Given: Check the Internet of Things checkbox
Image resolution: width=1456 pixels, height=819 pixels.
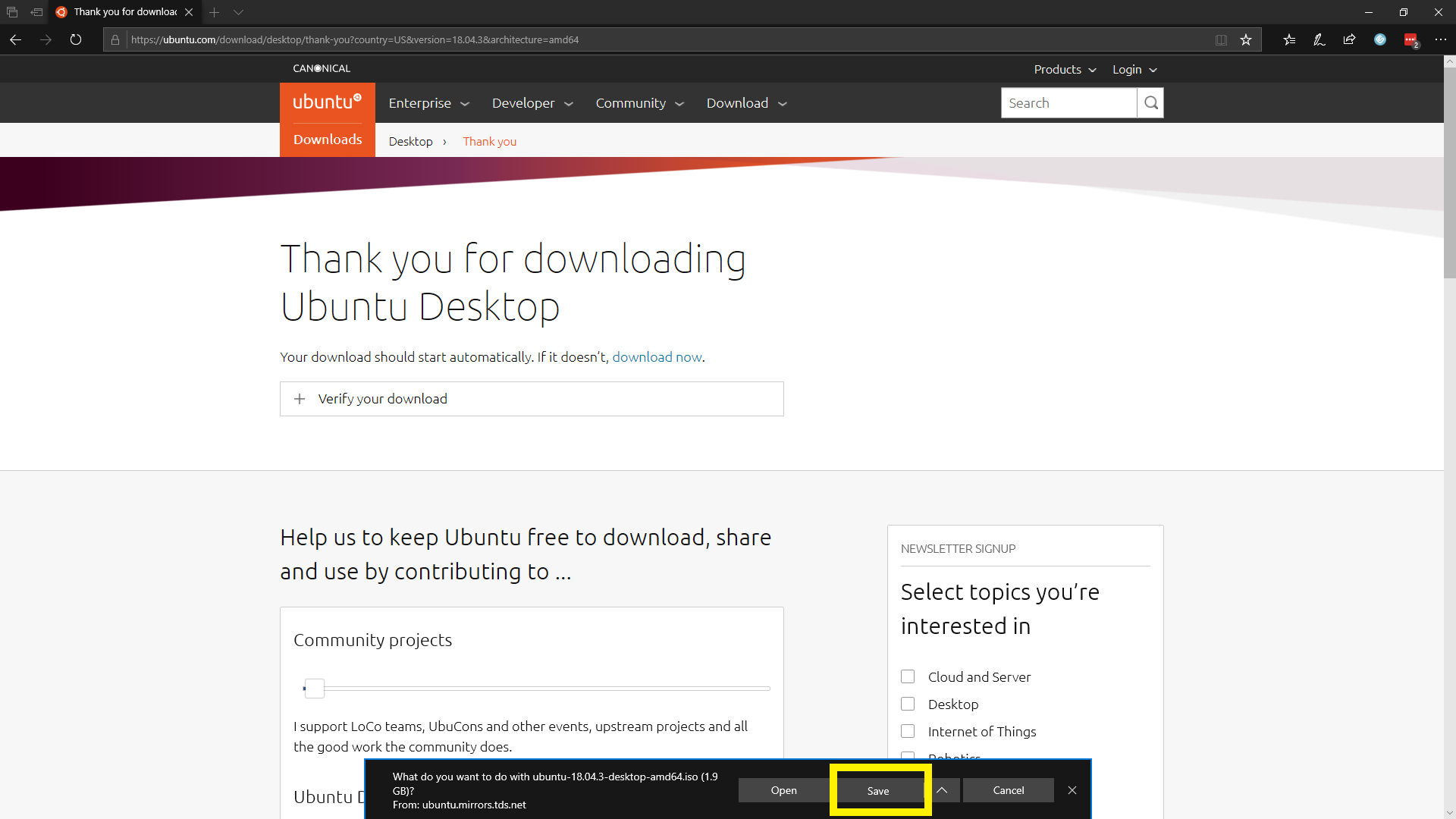Looking at the screenshot, I should pos(908,731).
